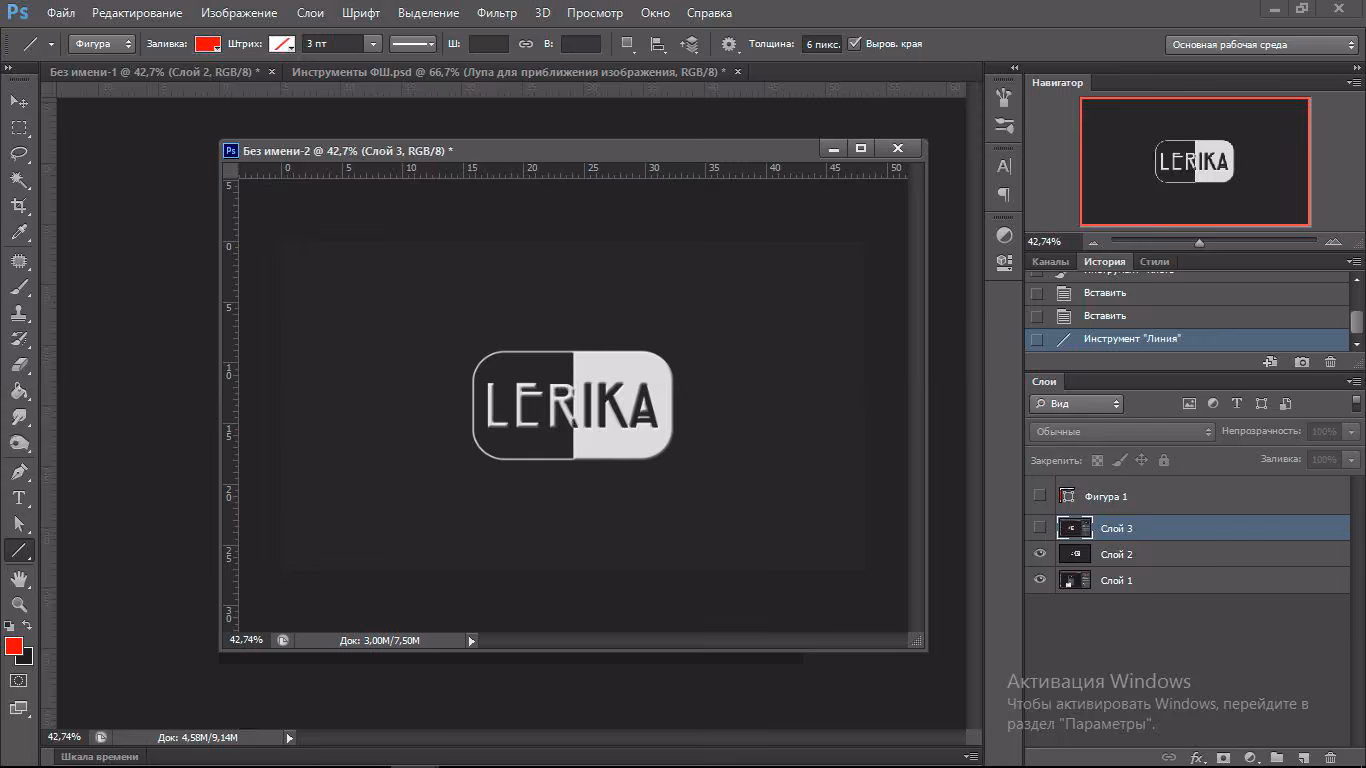Image resolution: width=1366 pixels, height=768 pixels.
Task: Select the Clone Stamp tool
Action: pos(19,313)
